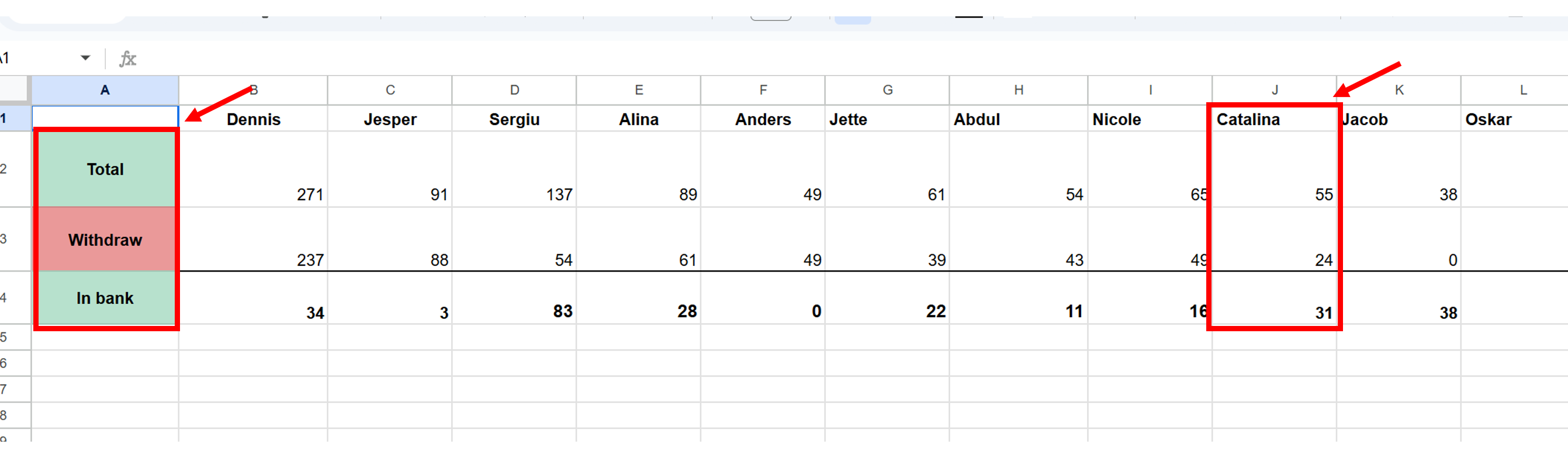Click the green Total cell

[x=105, y=169]
